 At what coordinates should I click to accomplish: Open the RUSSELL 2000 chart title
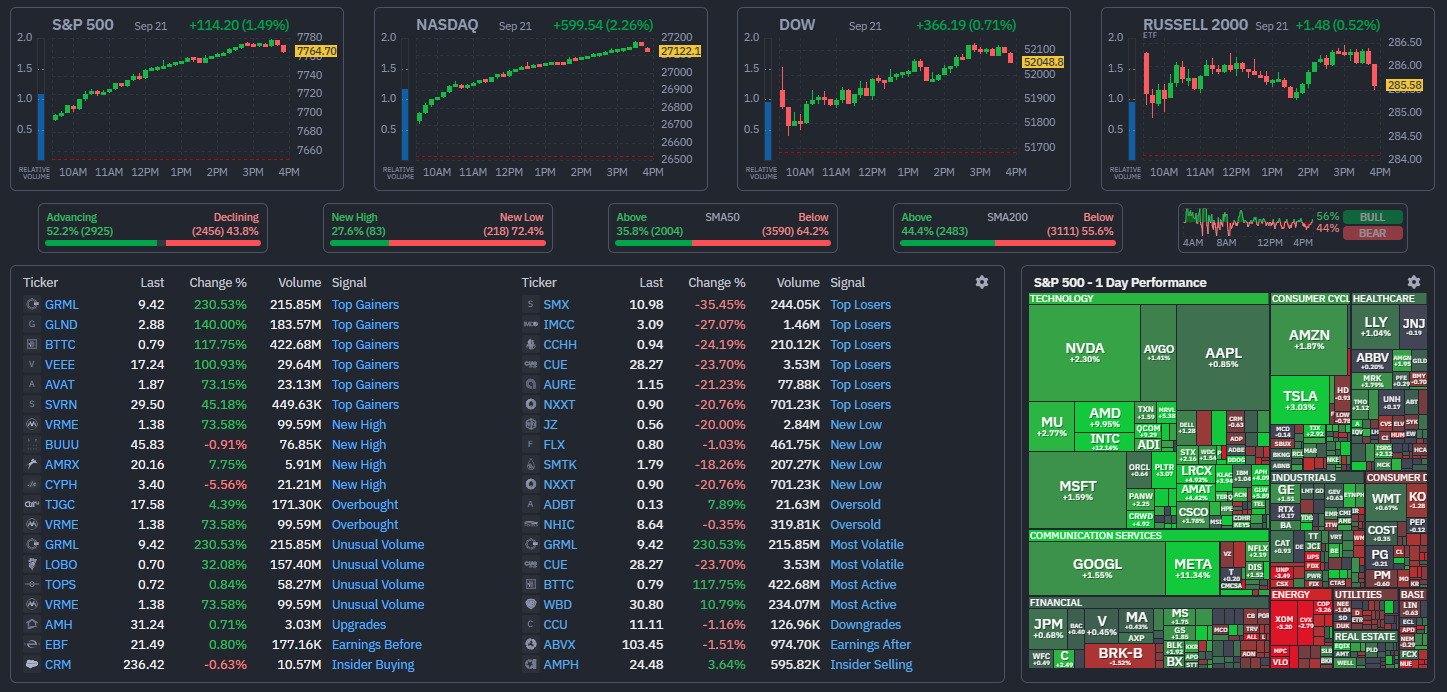(x=1195, y=24)
